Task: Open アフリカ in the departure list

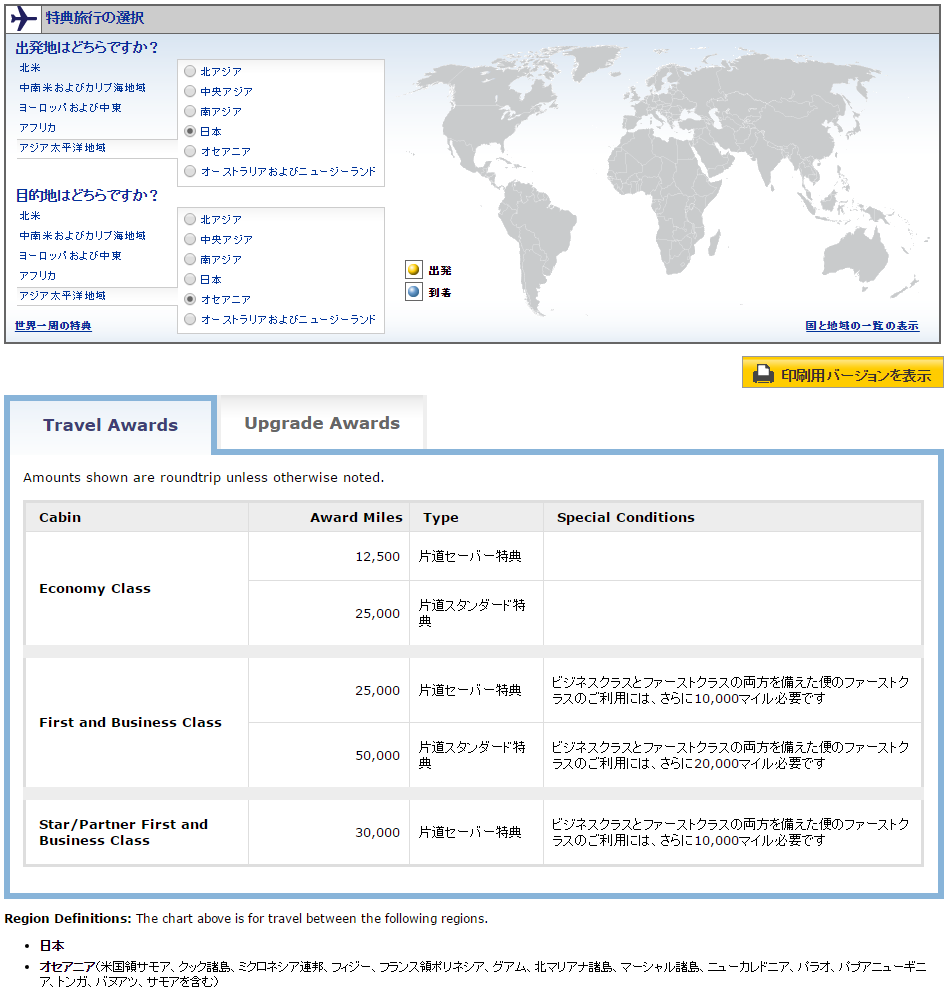Action: pyautogui.click(x=38, y=128)
